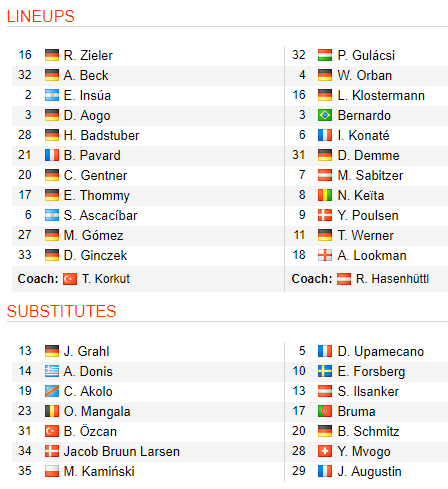Image resolution: width=448 pixels, height=489 pixels.
Task: Open coach R. Hasenhüttl's page
Action: point(392,279)
